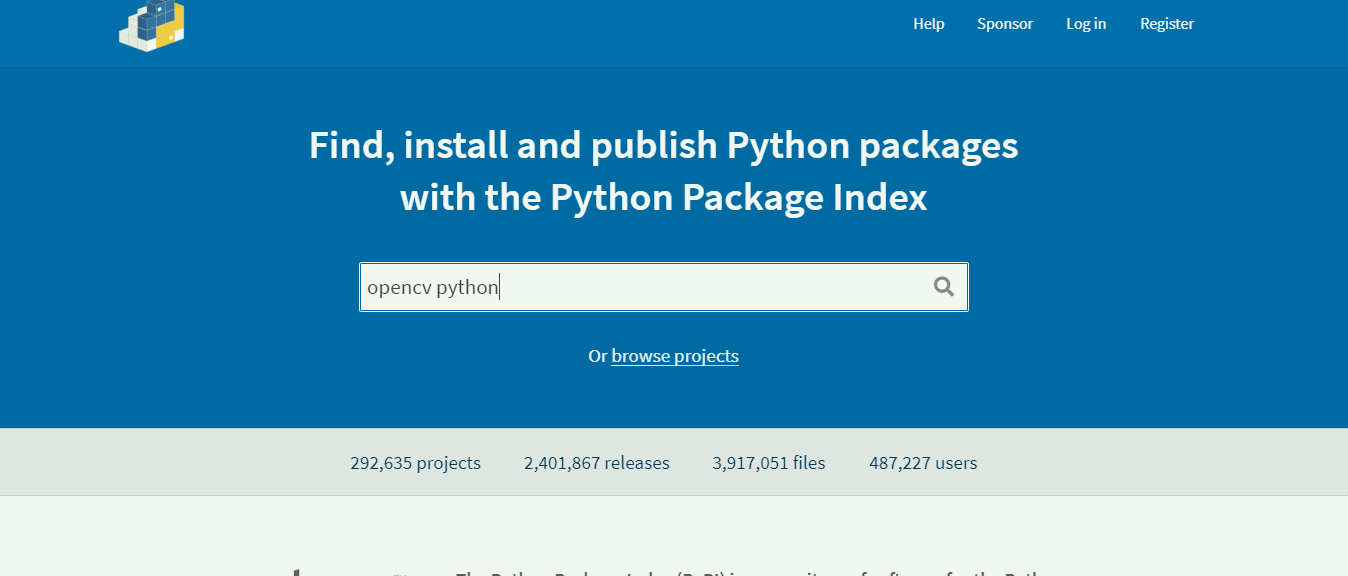
Task: Click the 'with the Python Package Index' line
Action: point(663,198)
